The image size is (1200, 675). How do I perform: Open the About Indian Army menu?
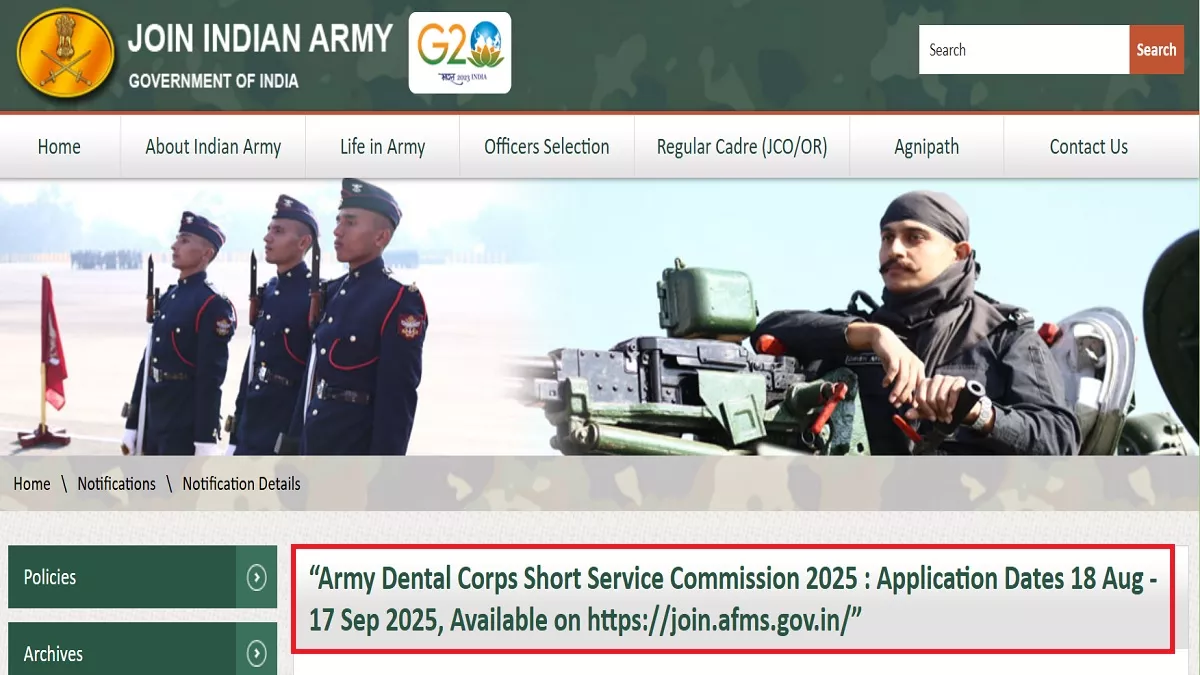click(213, 147)
